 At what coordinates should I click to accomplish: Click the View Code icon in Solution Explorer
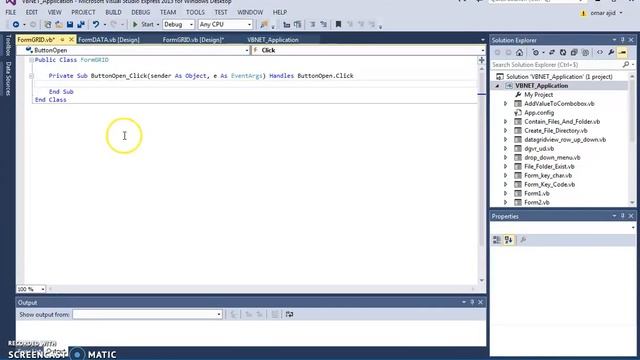click(600, 52)
